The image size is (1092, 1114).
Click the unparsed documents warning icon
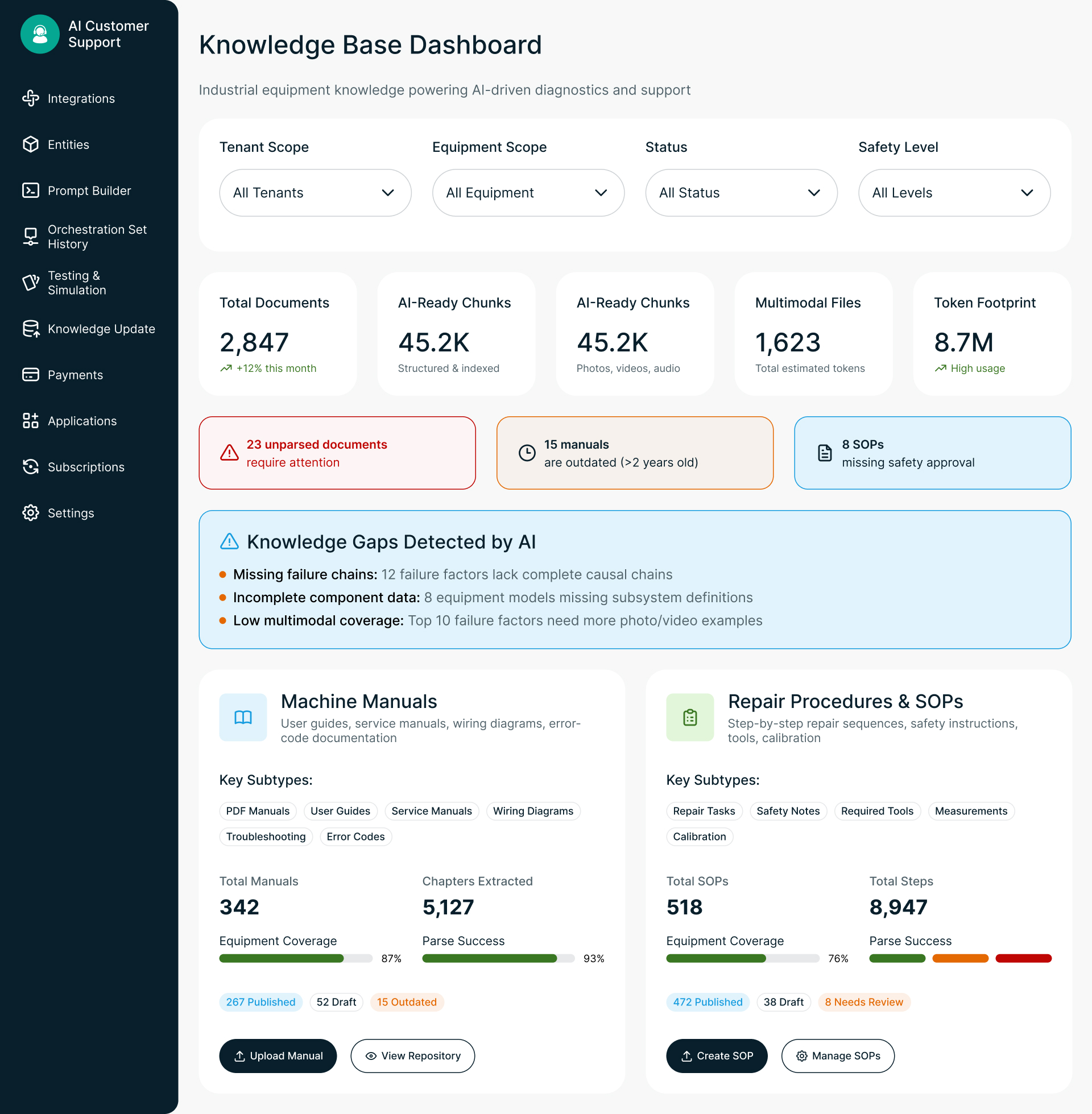[229, 453]
